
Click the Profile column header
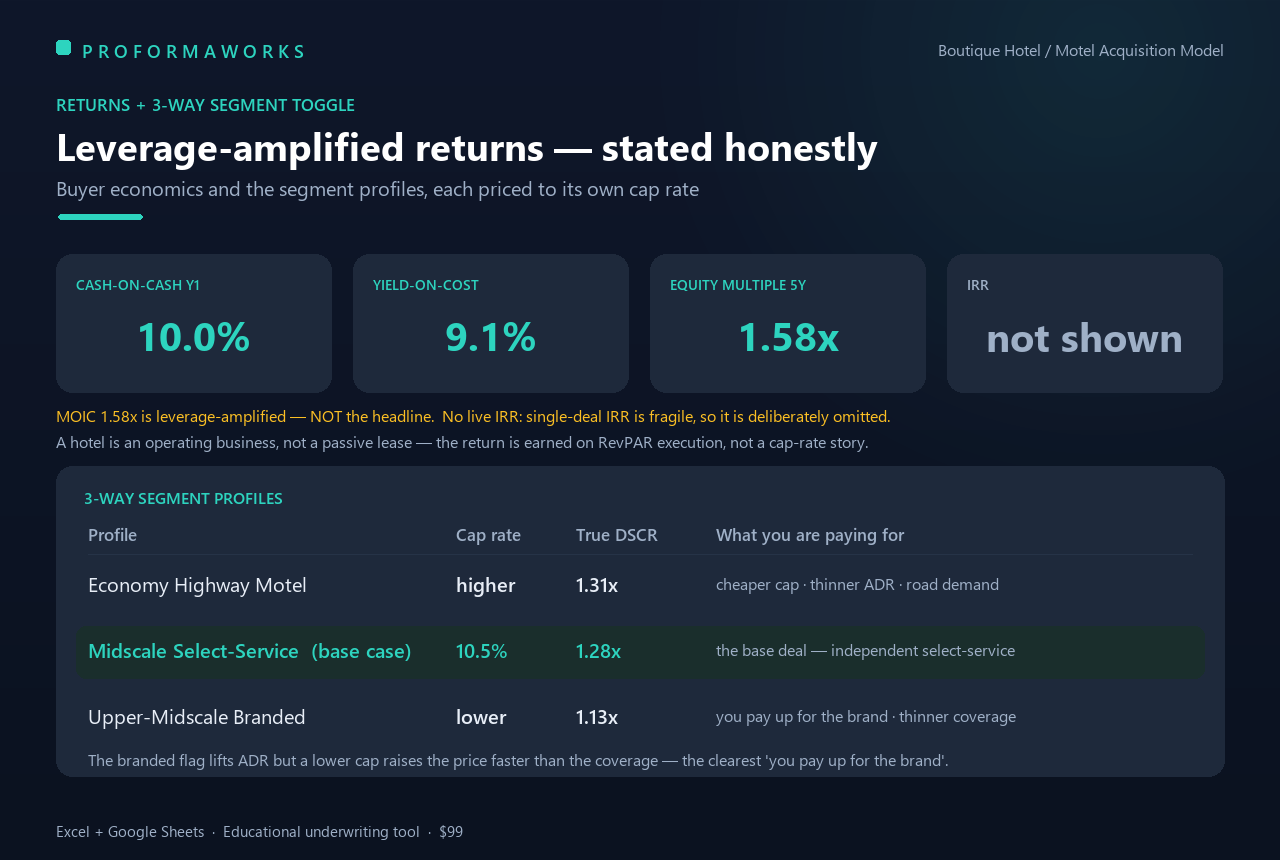[x=112, y=535]
